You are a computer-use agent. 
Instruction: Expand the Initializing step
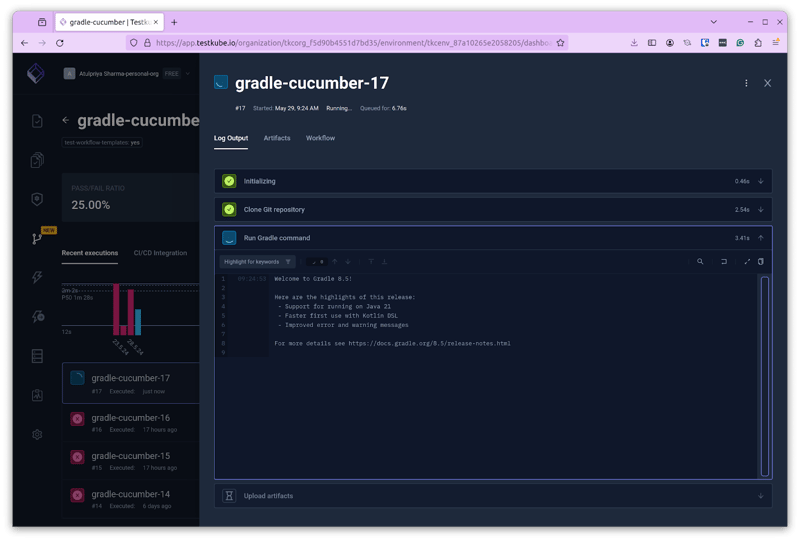click(492, 181)
